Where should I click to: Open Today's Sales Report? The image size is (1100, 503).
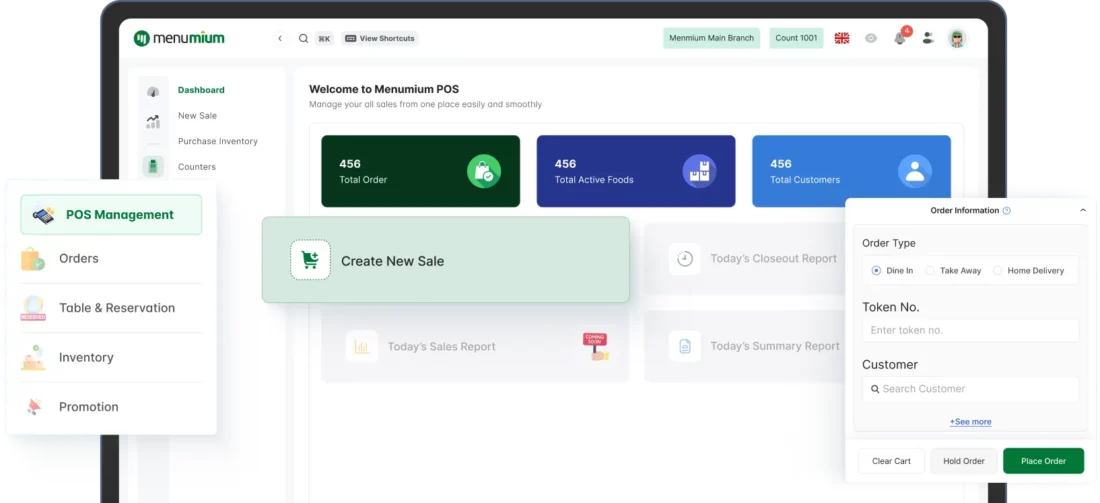475,347
